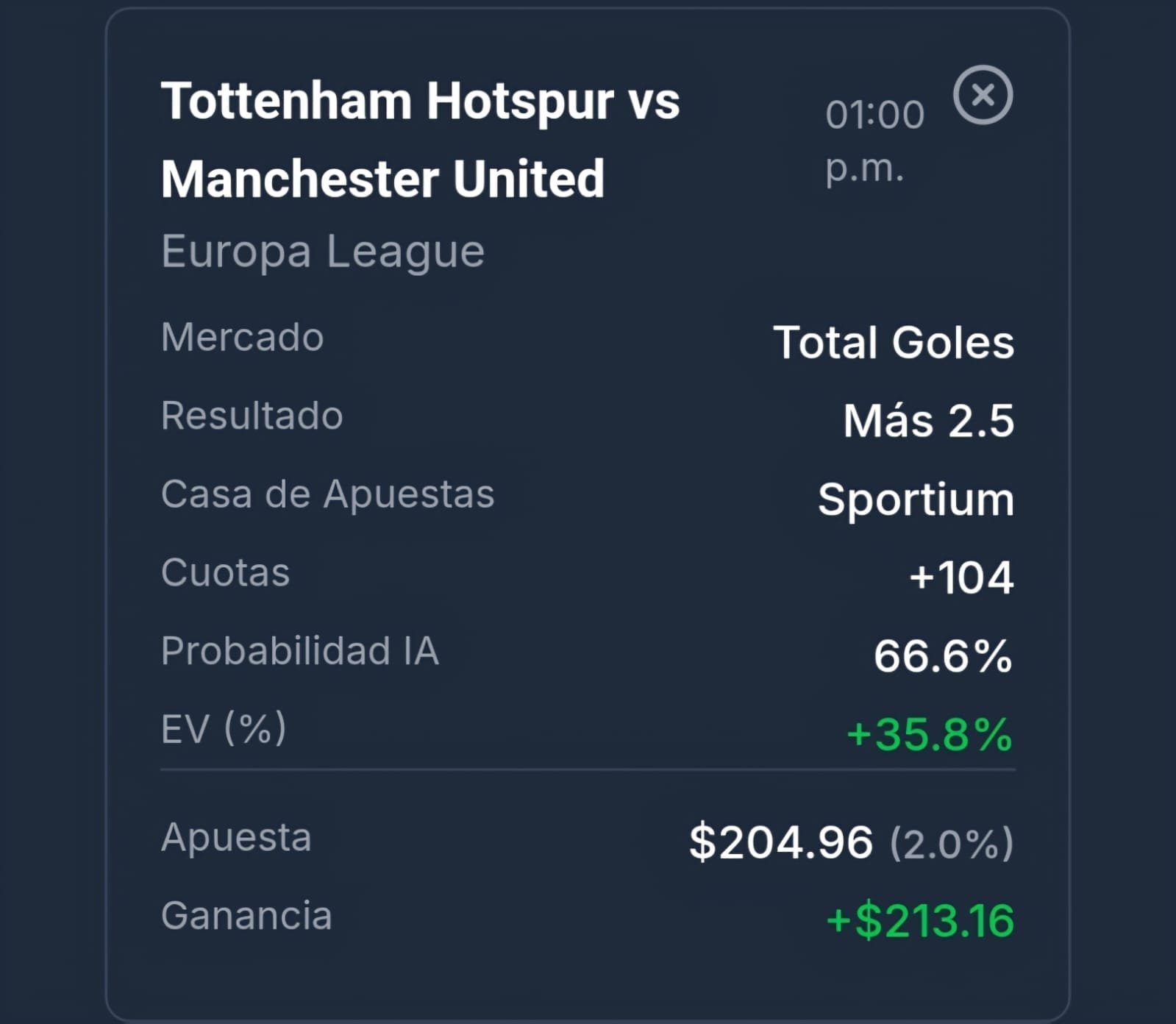Viewport: 1176px width, 1024px height.
Task: Click the Mercado label
Action: click(243, 338)
